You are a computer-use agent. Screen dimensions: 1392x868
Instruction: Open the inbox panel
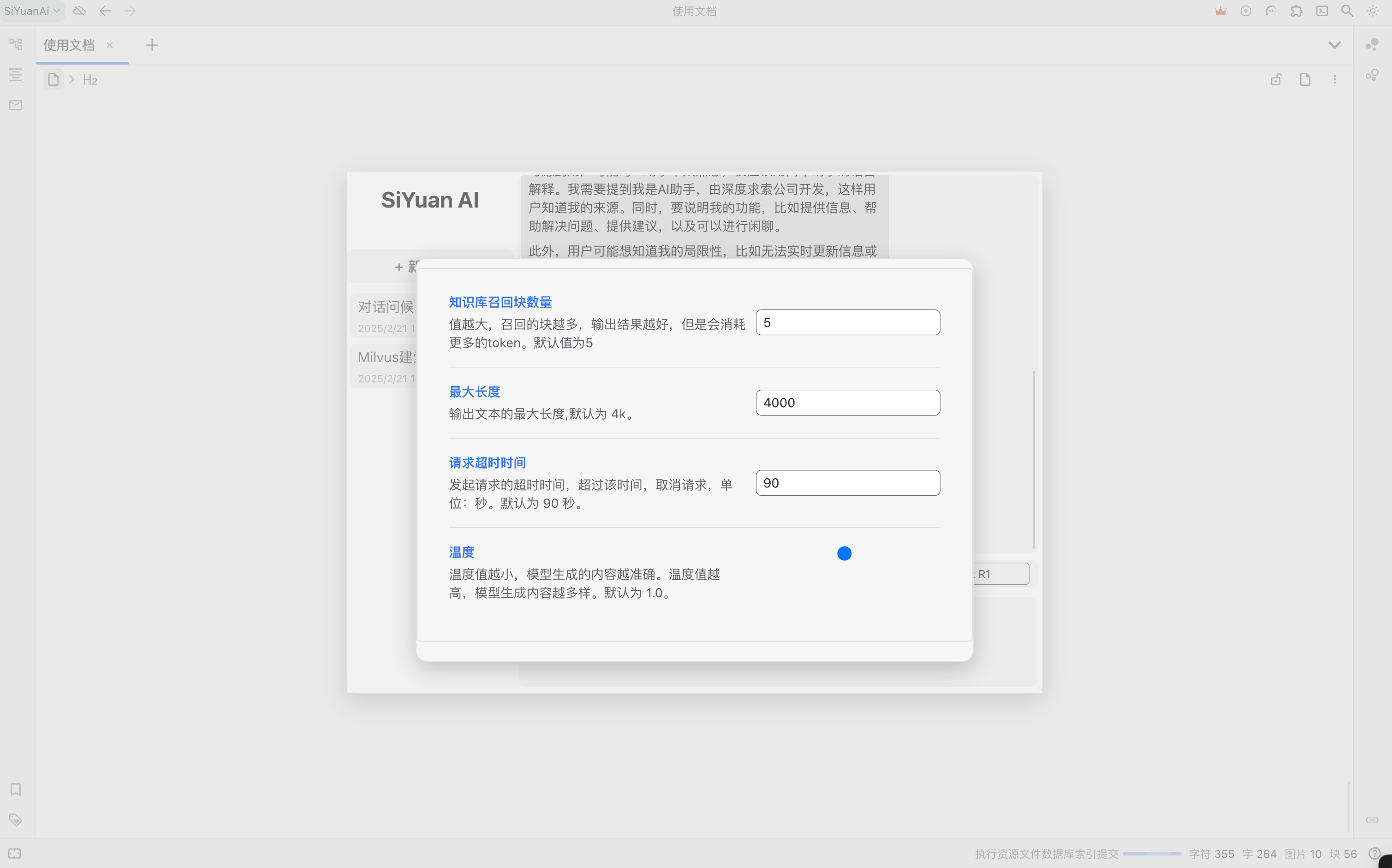click(16, 105)
